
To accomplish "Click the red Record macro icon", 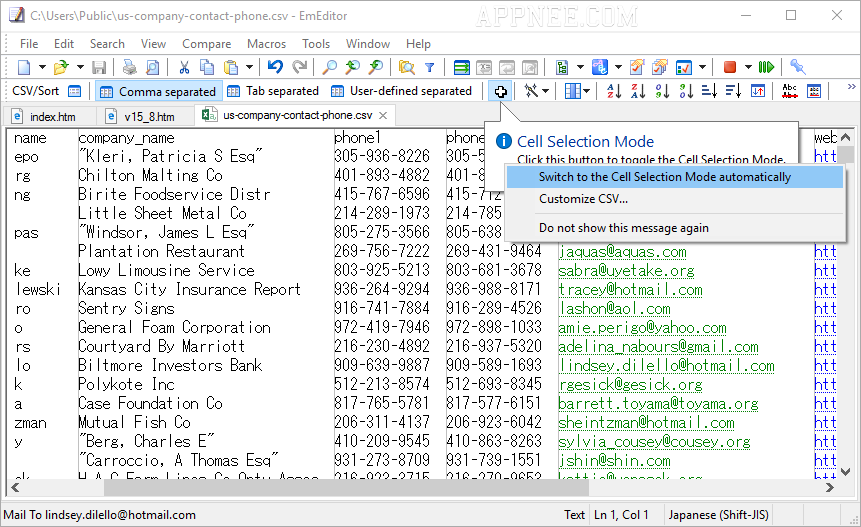I will (x=730, y=67).
